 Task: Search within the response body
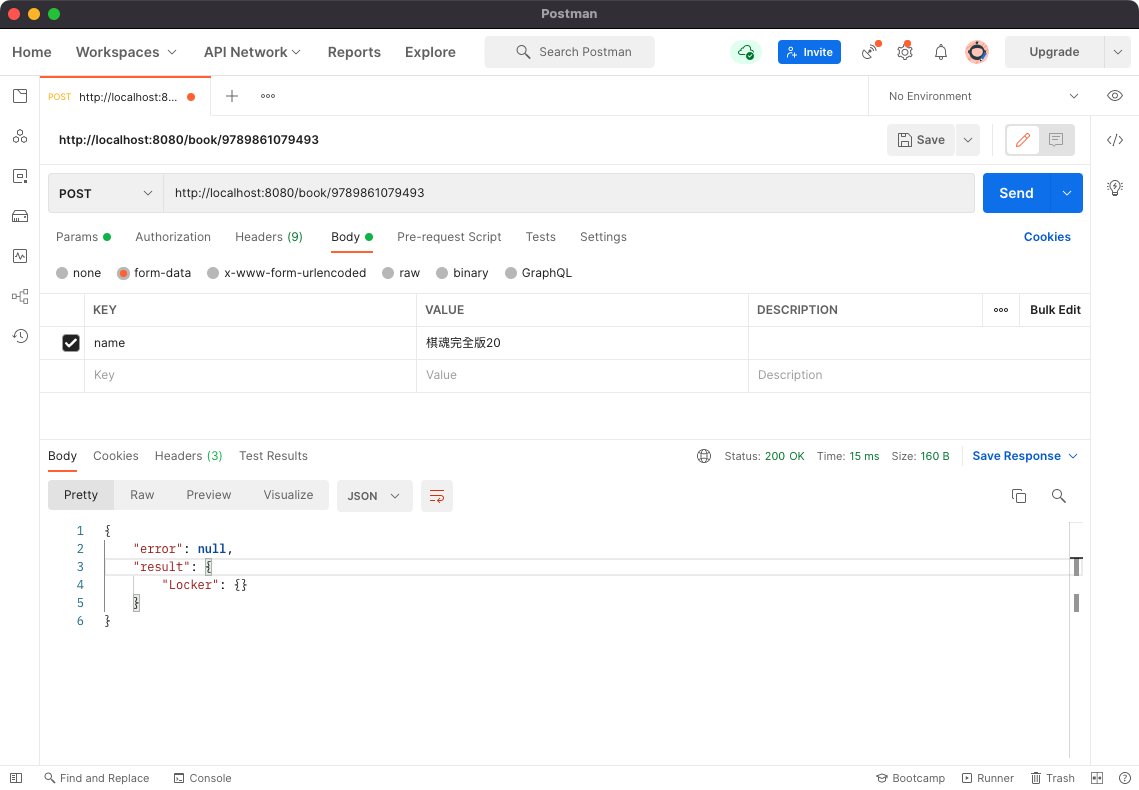(1058, 496)
